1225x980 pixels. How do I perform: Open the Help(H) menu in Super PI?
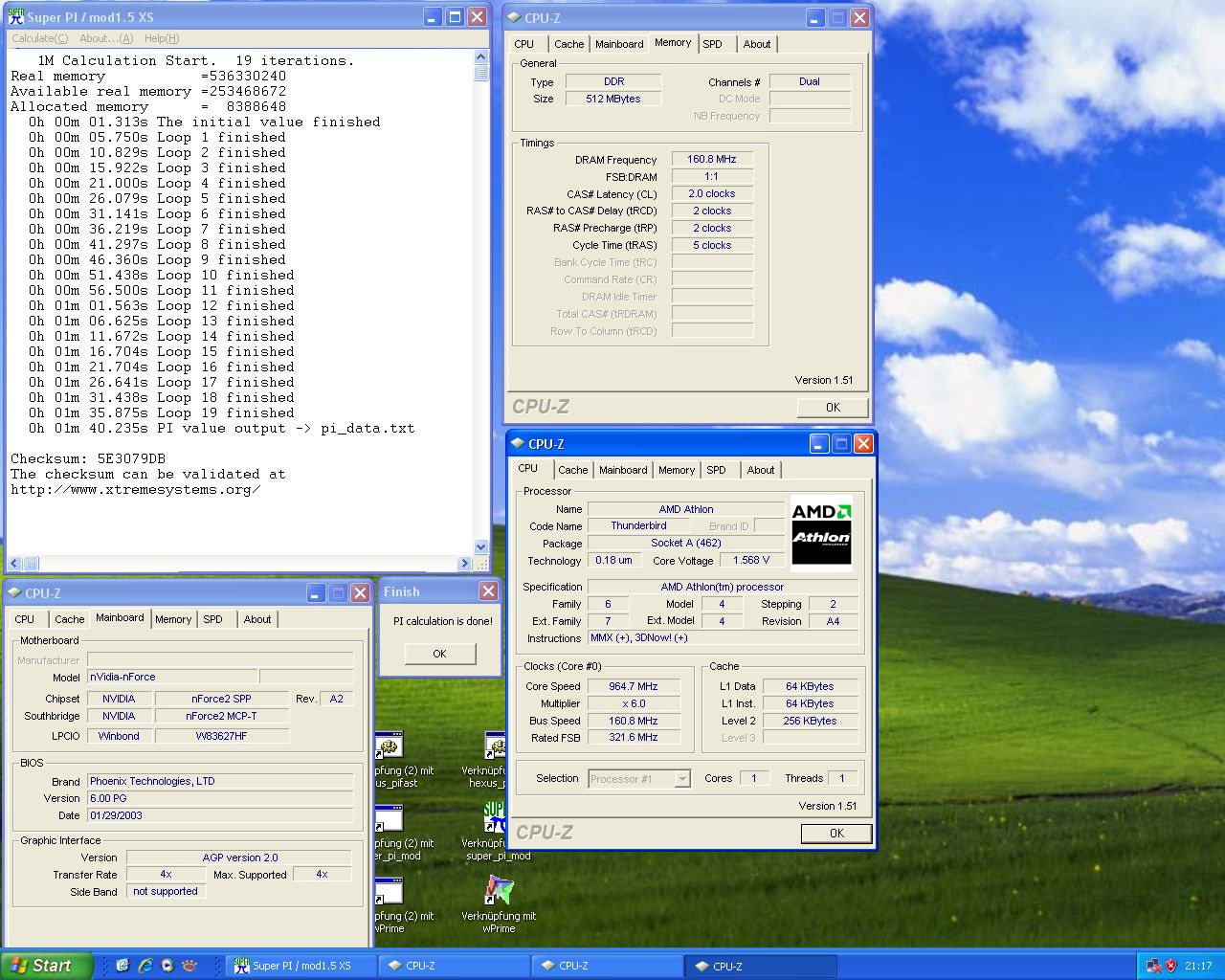pyautogui.click(x=162, y=38)
